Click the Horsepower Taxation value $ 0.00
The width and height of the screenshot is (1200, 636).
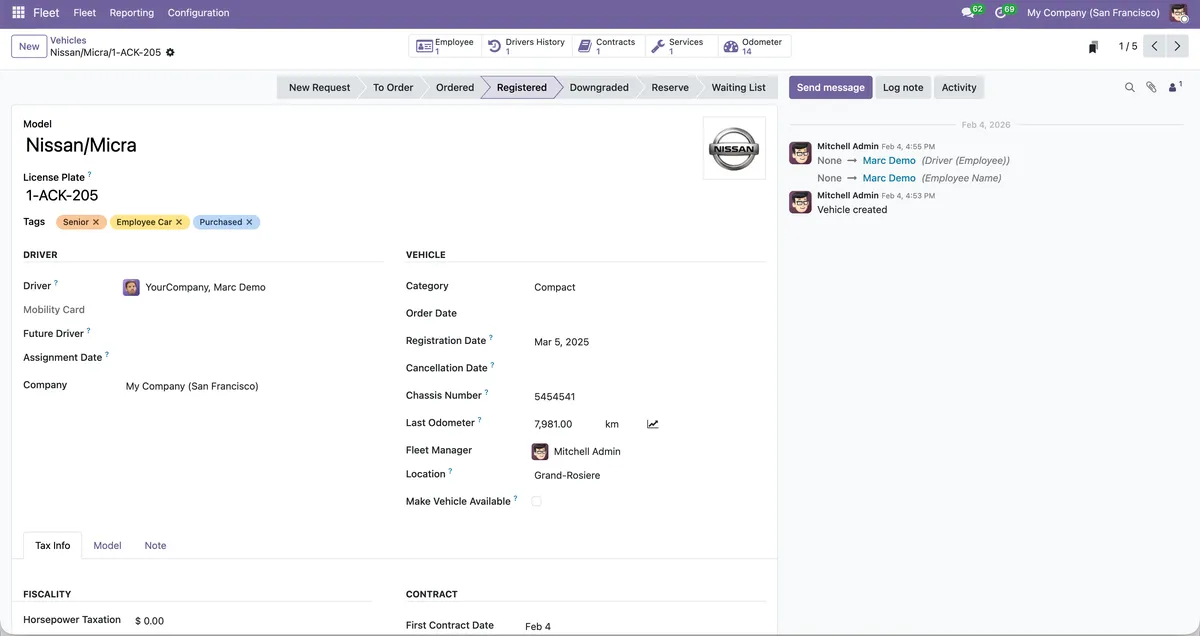pyautogui.click(x=149, y=621)
